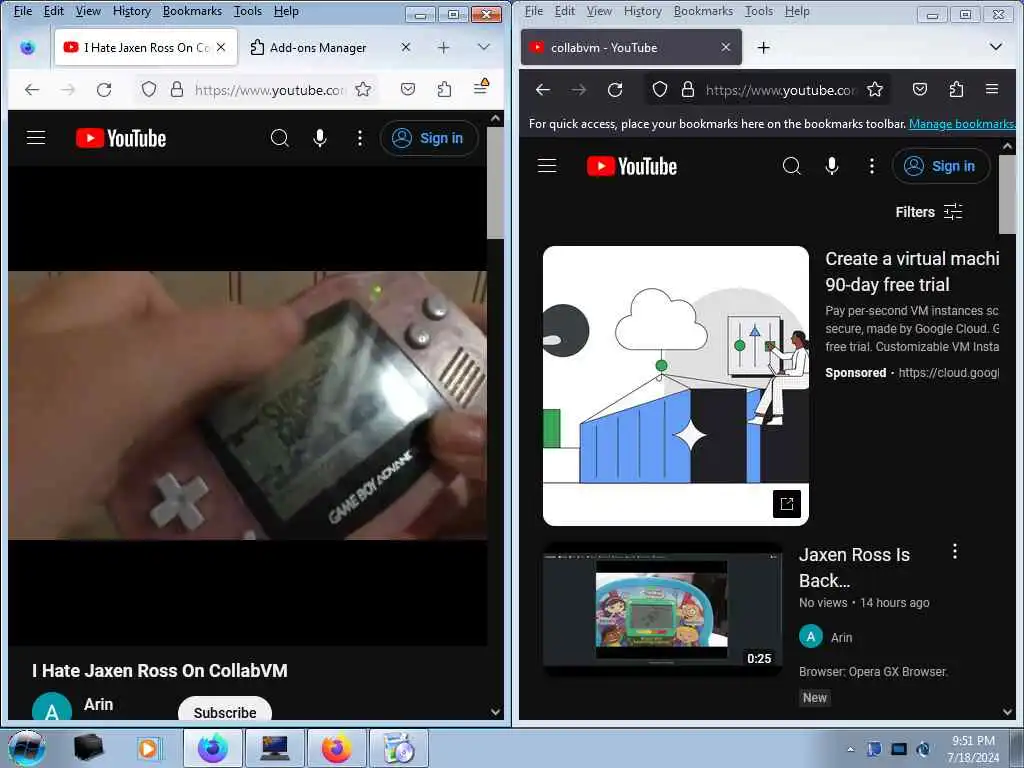Click Arin channel avatar in search result
Screen dimensions: 1024x768
click(x=810, y=637)
